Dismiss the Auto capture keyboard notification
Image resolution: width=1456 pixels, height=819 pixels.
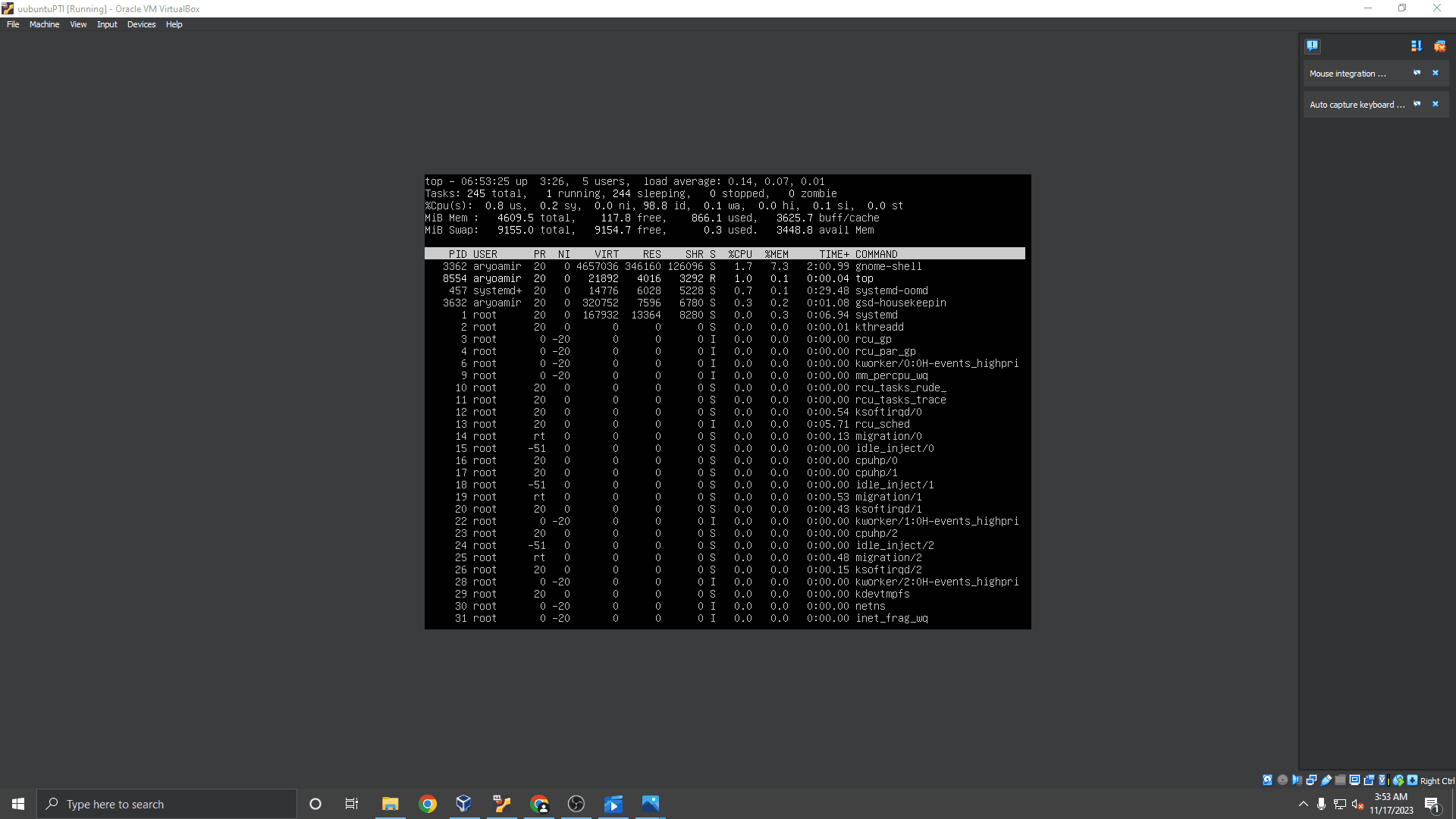[1435, 104]
